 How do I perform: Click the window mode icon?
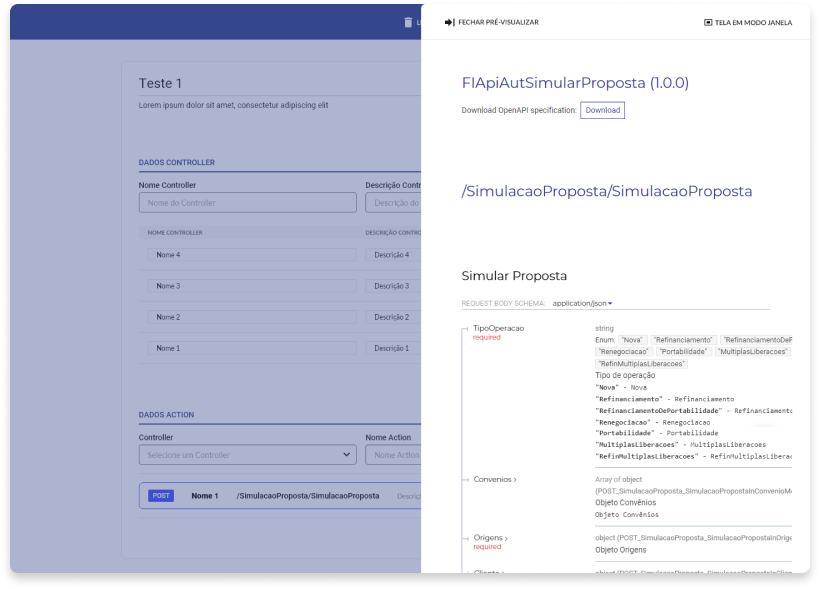(708, 22)
